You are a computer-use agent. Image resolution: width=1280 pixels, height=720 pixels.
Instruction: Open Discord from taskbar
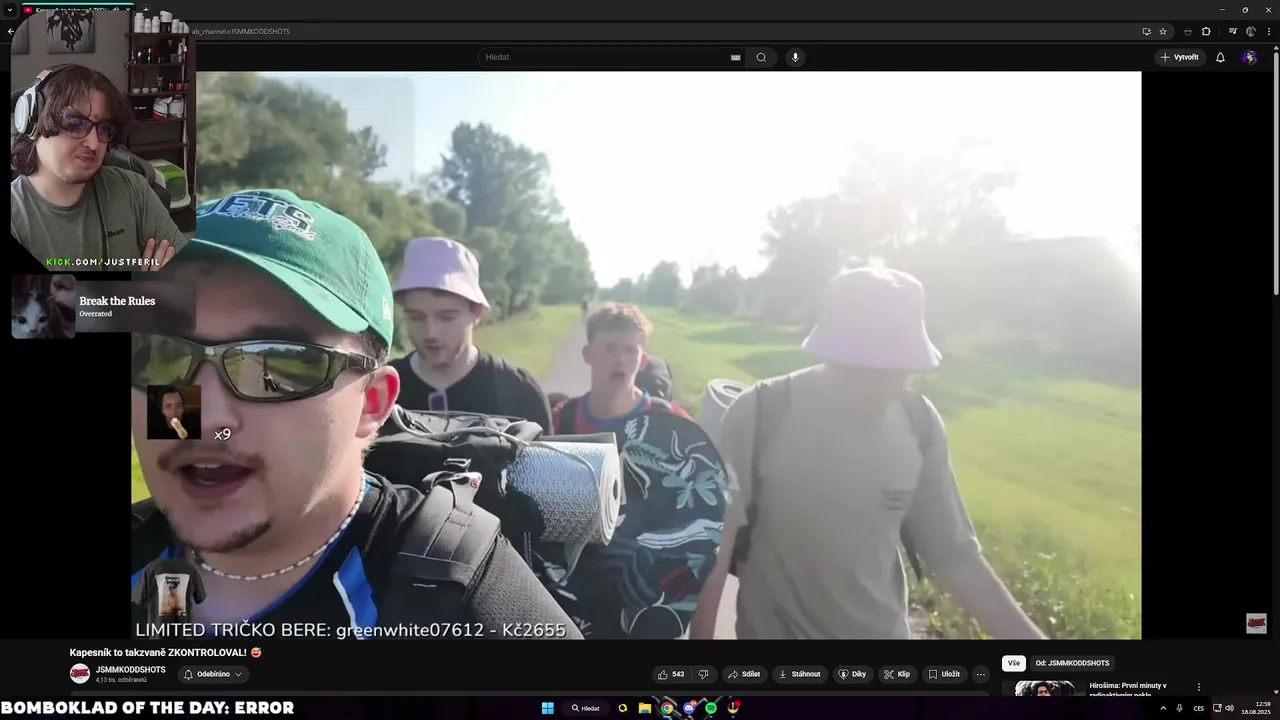[x=689, y=708]
